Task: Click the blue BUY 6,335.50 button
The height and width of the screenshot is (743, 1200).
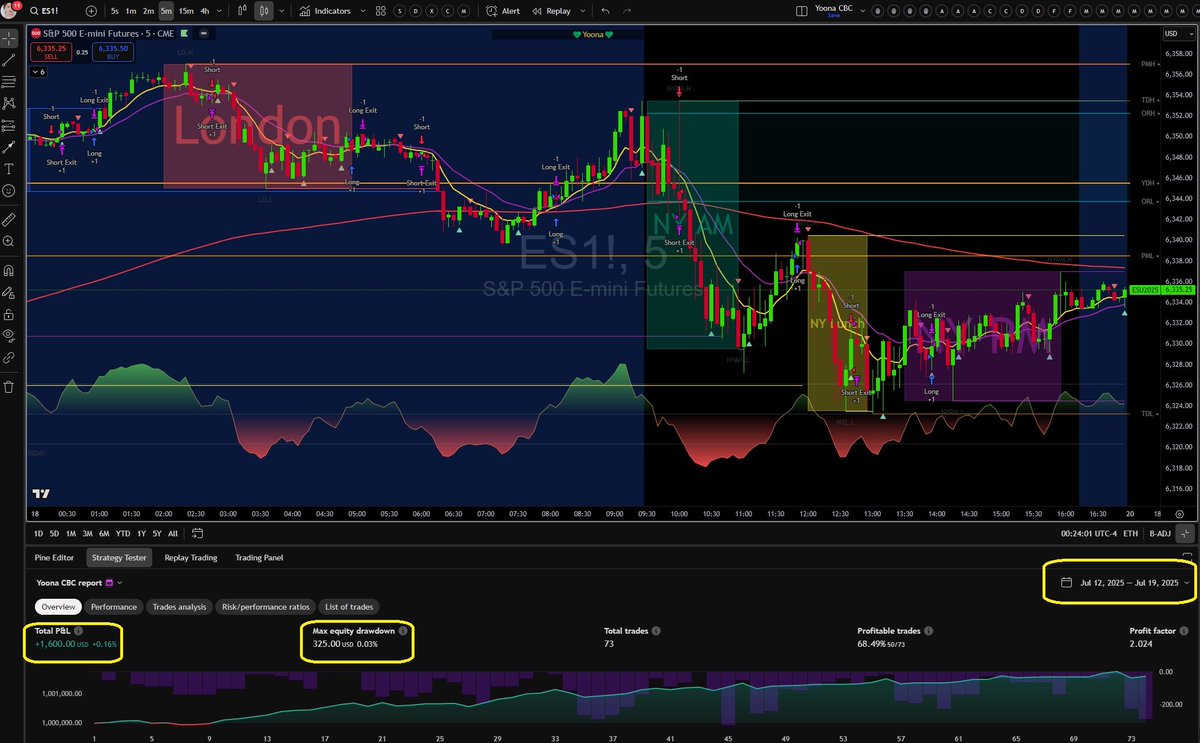Action: pos(112,52)
